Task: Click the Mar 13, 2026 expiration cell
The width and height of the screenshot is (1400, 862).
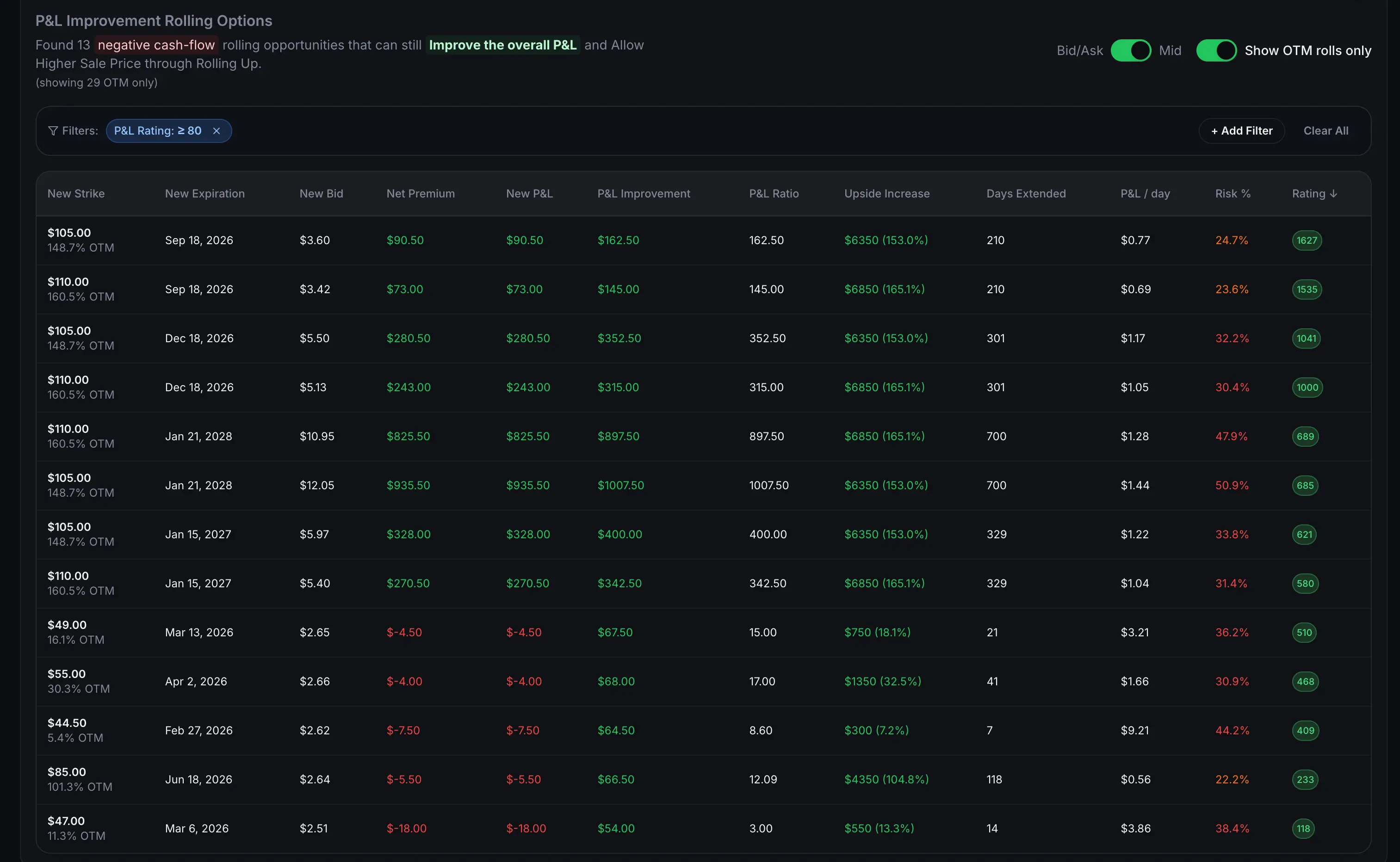Action: tap(199, 633)
